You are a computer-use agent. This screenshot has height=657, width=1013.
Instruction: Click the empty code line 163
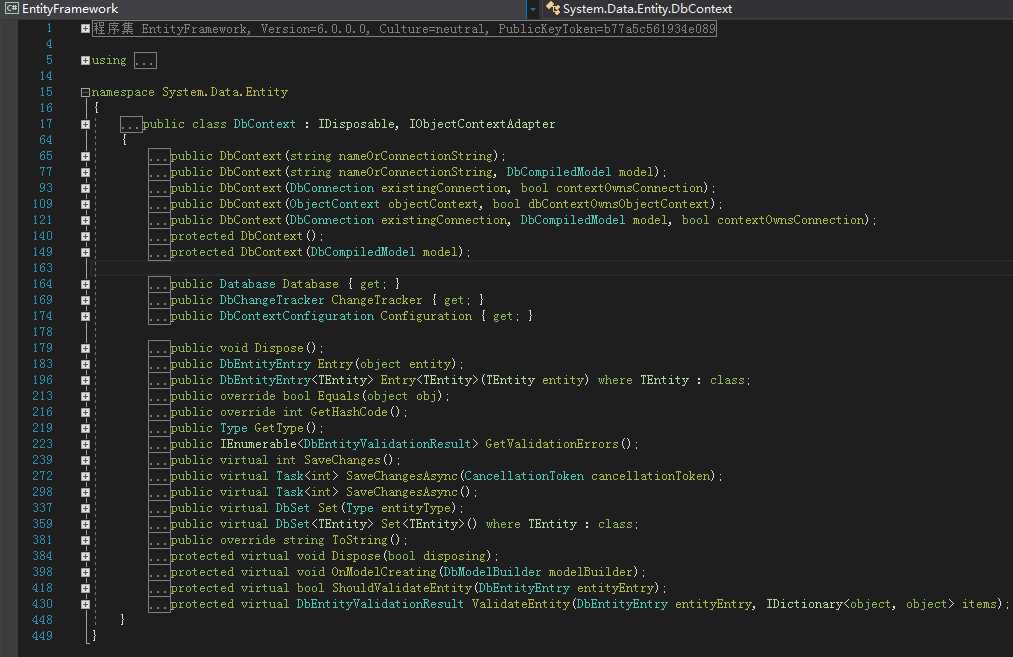(554, 268)
